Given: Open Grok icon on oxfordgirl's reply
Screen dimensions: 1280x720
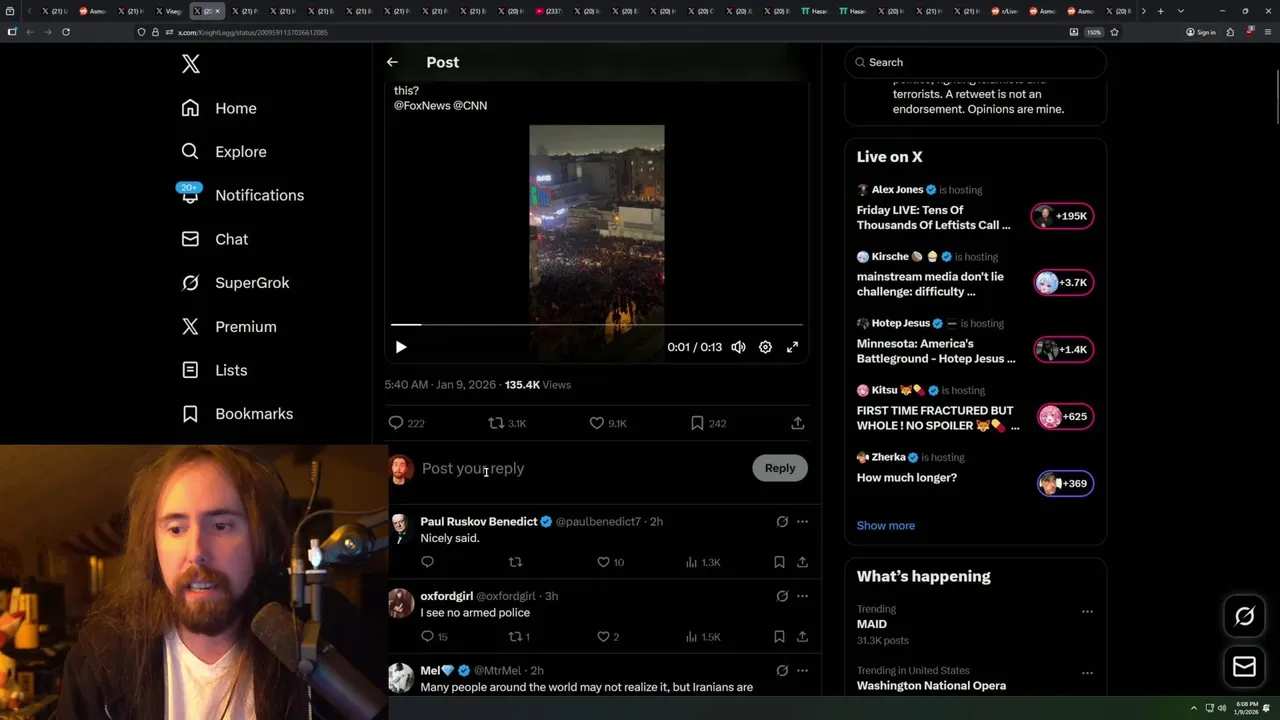Looking at the screenshot, I should [x=782, y=596].
